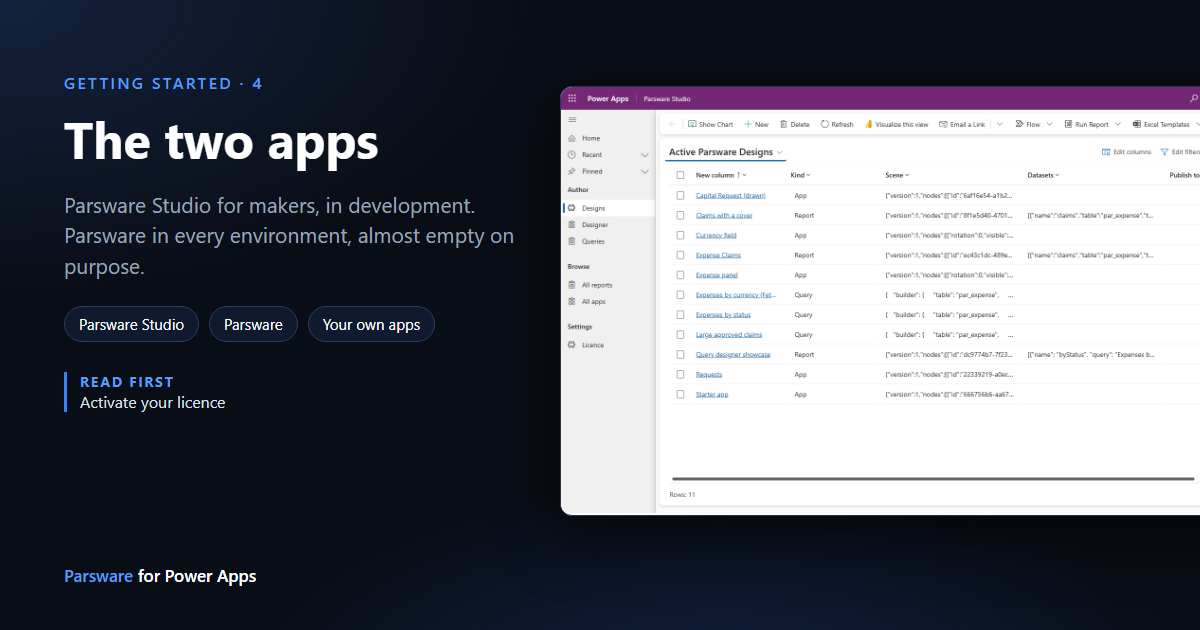Click the back arrow in command bar
The width and height of the screenshot is (1200, 630).
672,124
